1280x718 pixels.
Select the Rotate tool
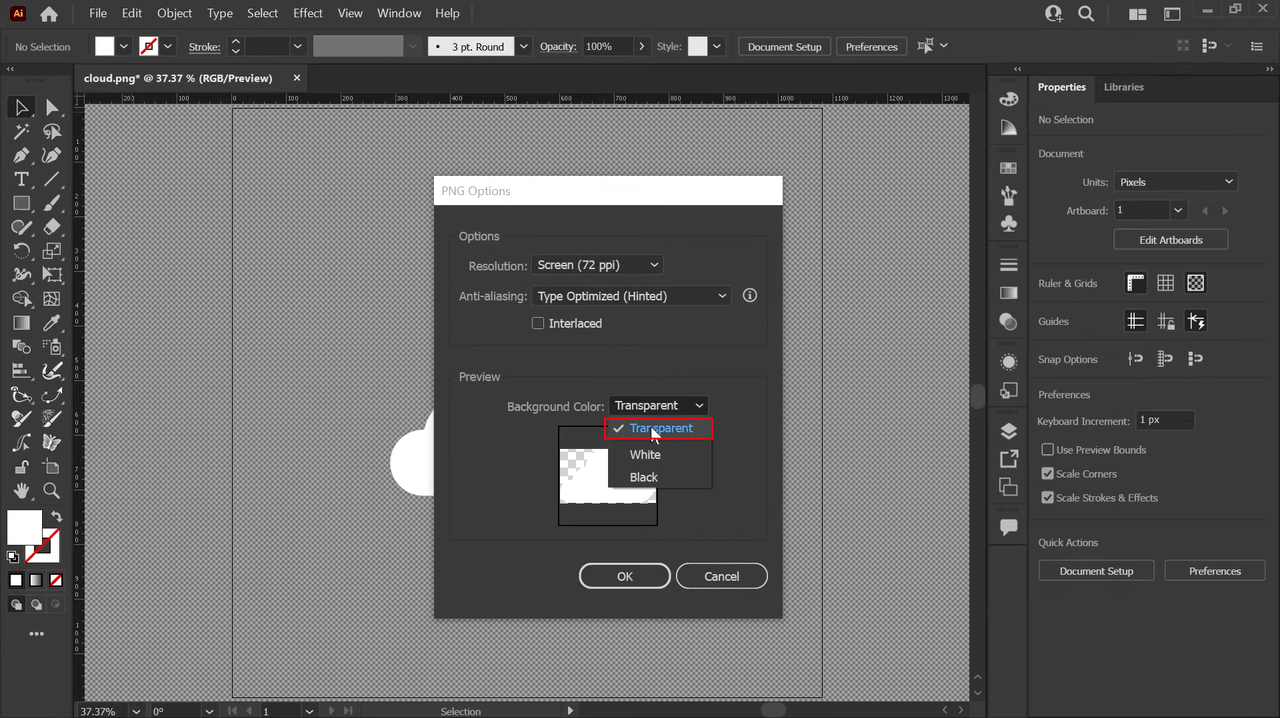click(x=21, y=251)
